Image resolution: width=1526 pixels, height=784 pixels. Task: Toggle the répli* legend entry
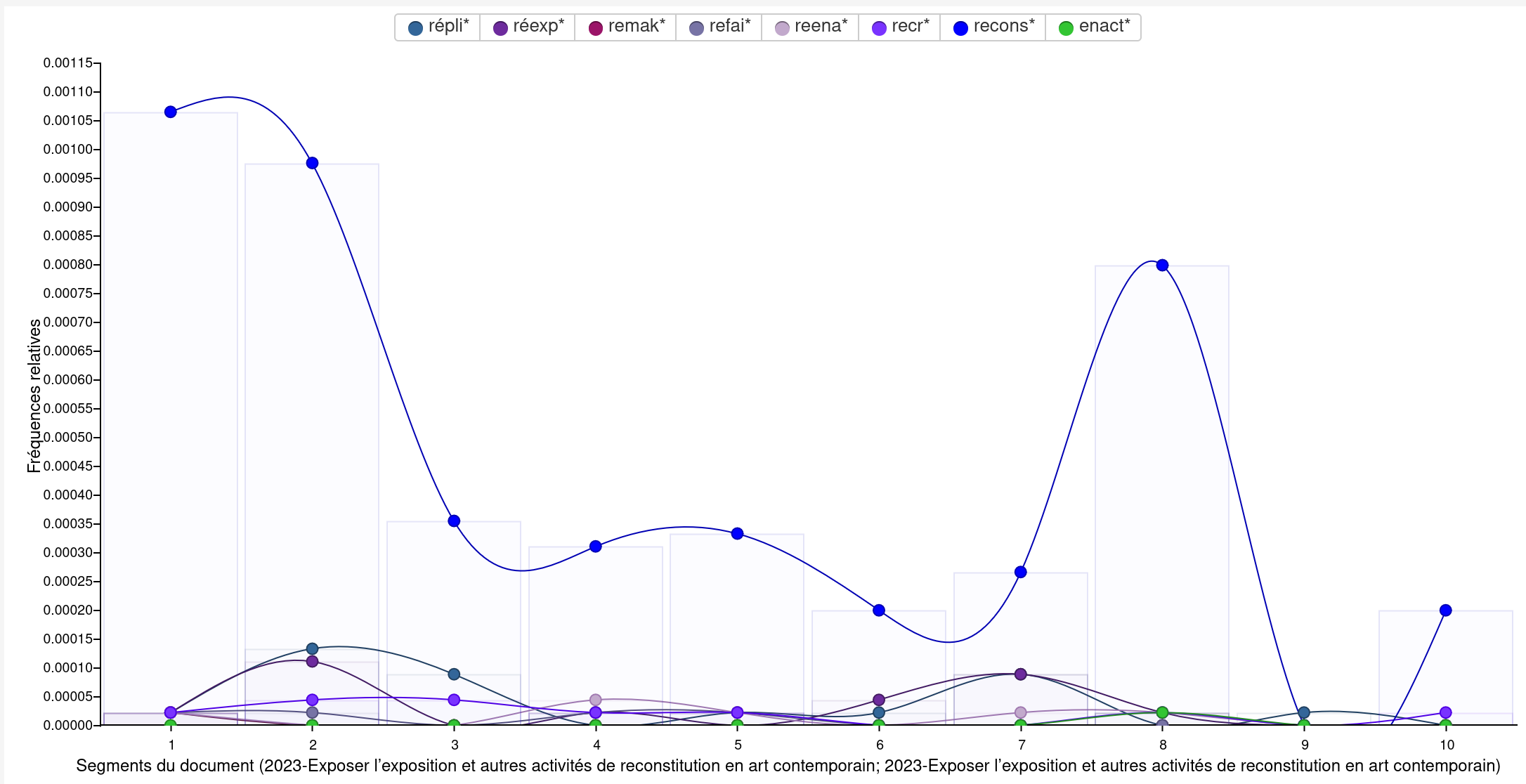pos(438,27)
